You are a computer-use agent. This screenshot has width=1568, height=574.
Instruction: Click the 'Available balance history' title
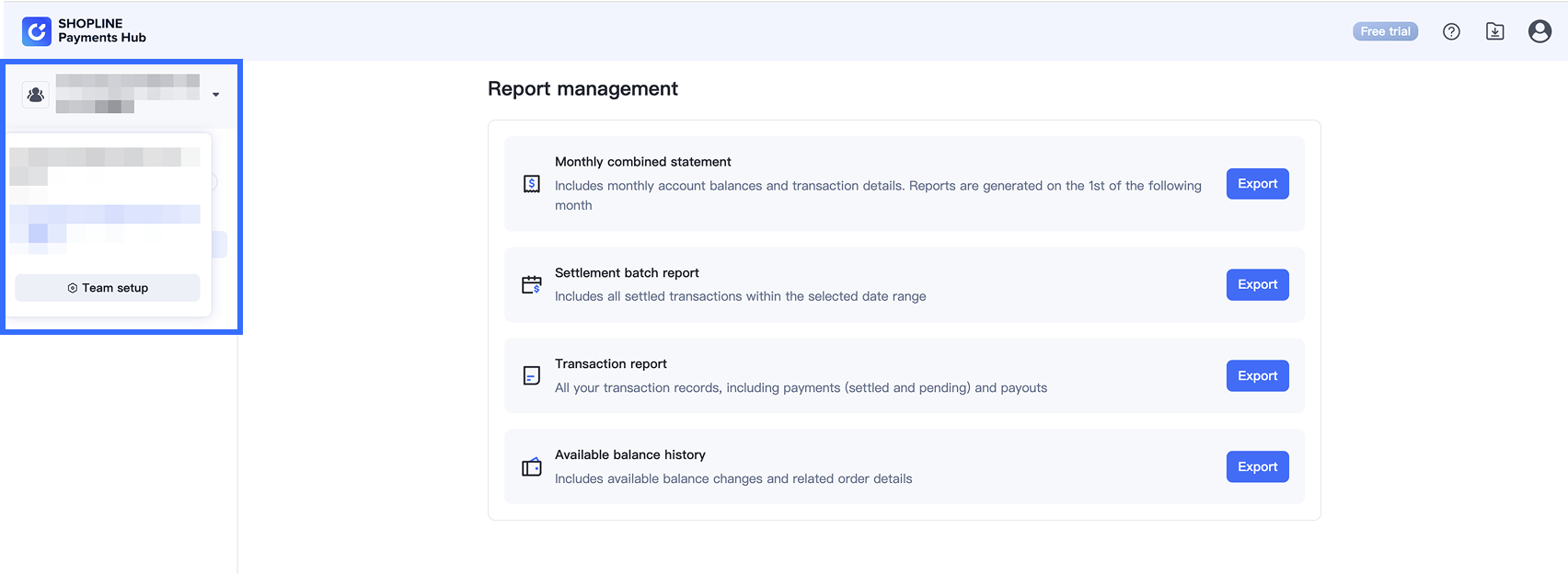630,455
